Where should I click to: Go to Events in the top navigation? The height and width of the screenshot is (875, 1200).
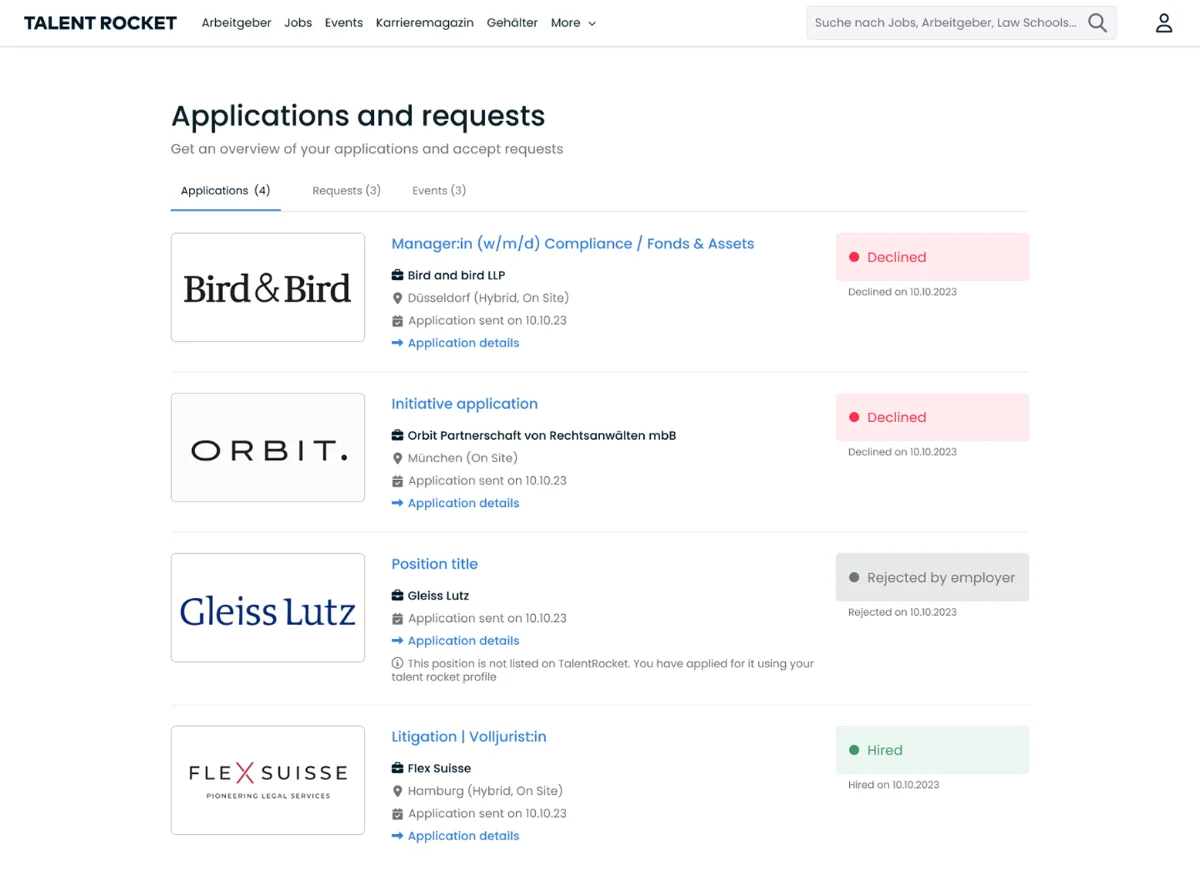point(344,23)
